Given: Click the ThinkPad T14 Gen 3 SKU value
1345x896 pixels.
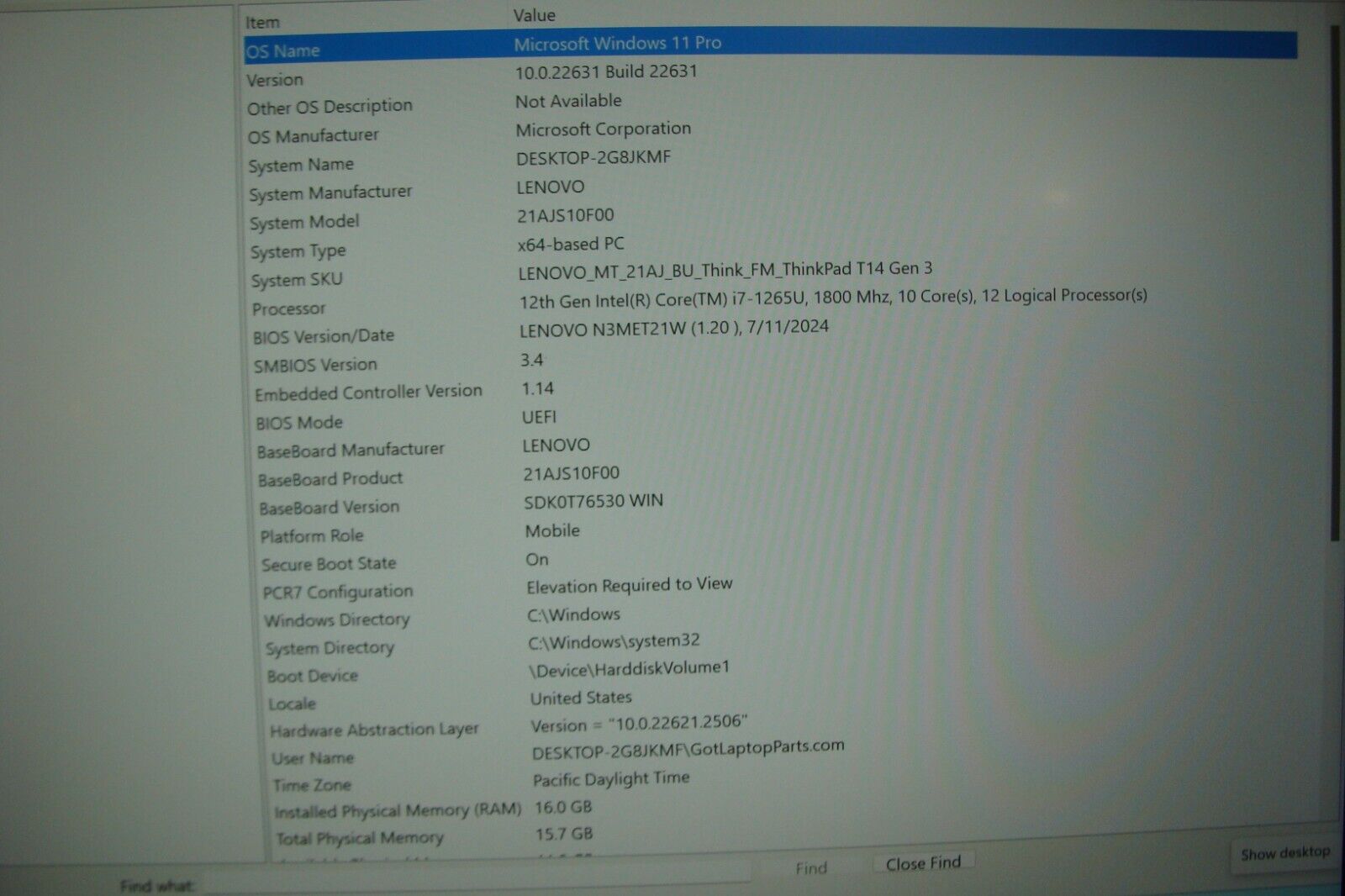Looking at the screenshot, I should (x=725, y=271).
